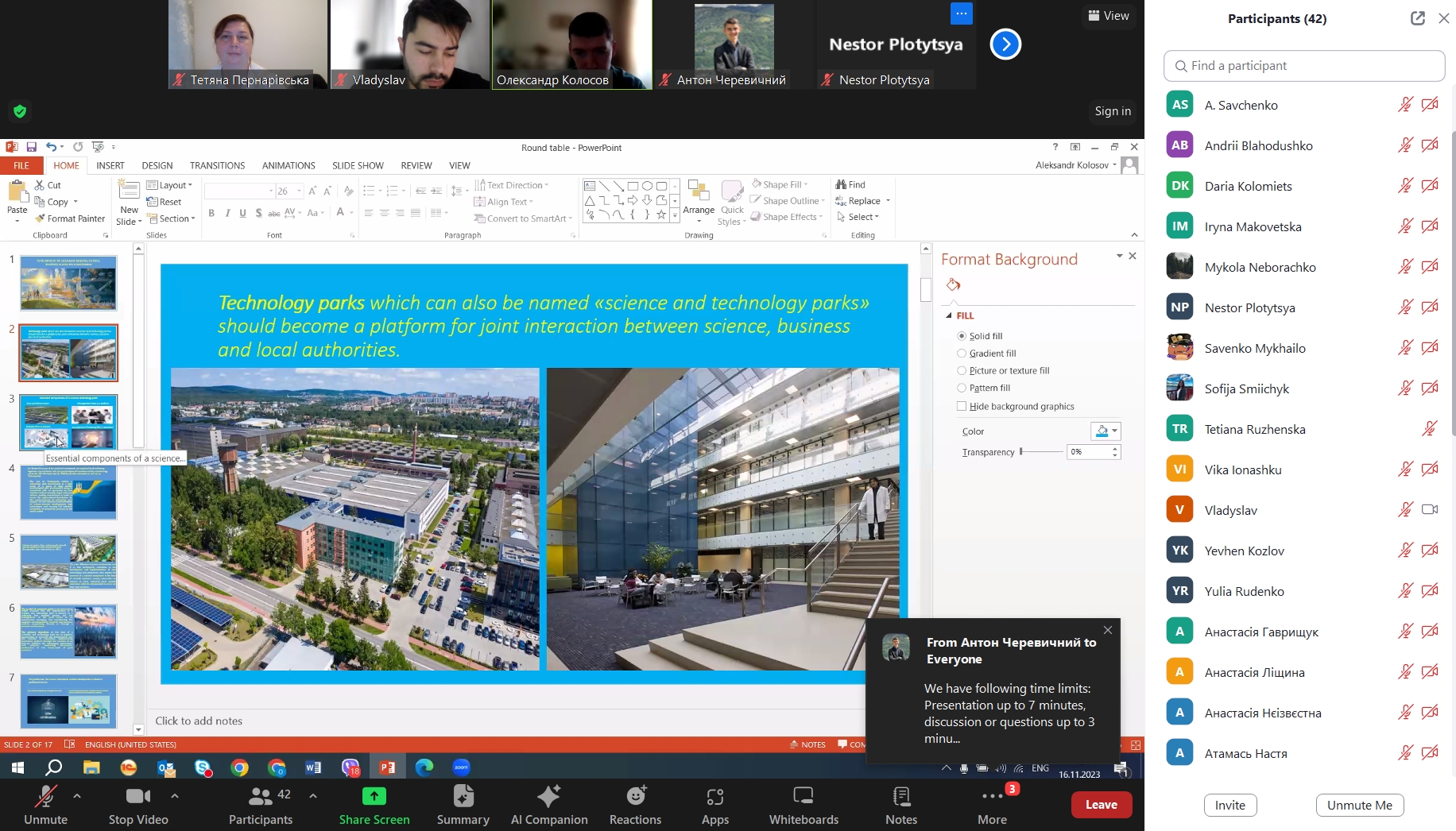Toggle A. Savchenko's muted microphone icon

(x=1405, y=105)
